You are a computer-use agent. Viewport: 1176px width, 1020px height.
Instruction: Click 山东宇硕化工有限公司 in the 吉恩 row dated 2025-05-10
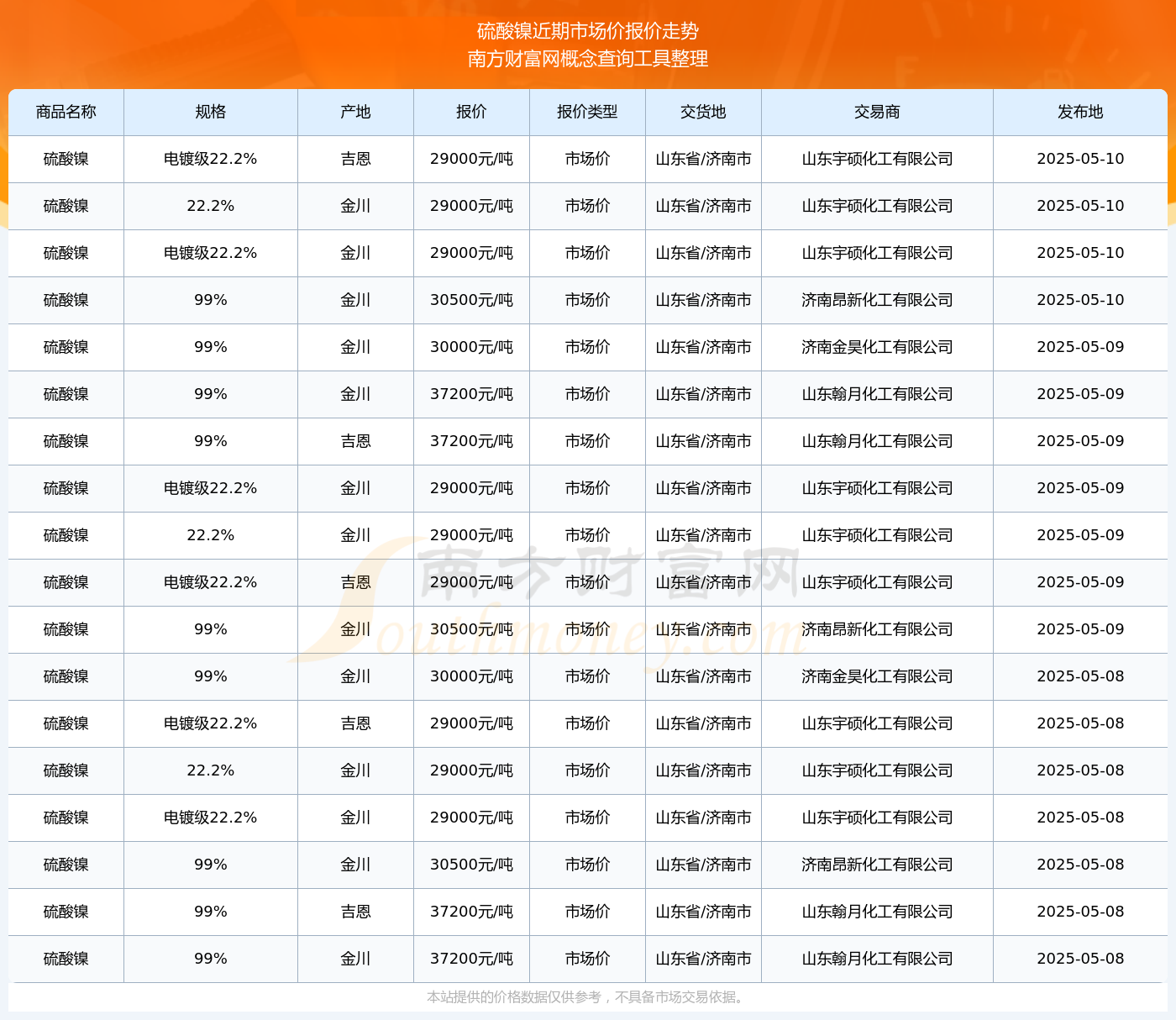pyautogui.click(x=878, y=159)
